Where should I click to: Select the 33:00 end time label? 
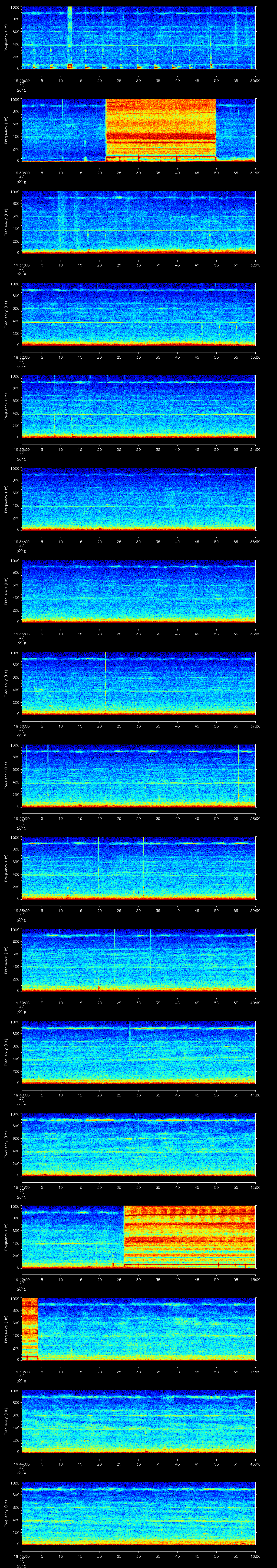click(x=255, y=357)
